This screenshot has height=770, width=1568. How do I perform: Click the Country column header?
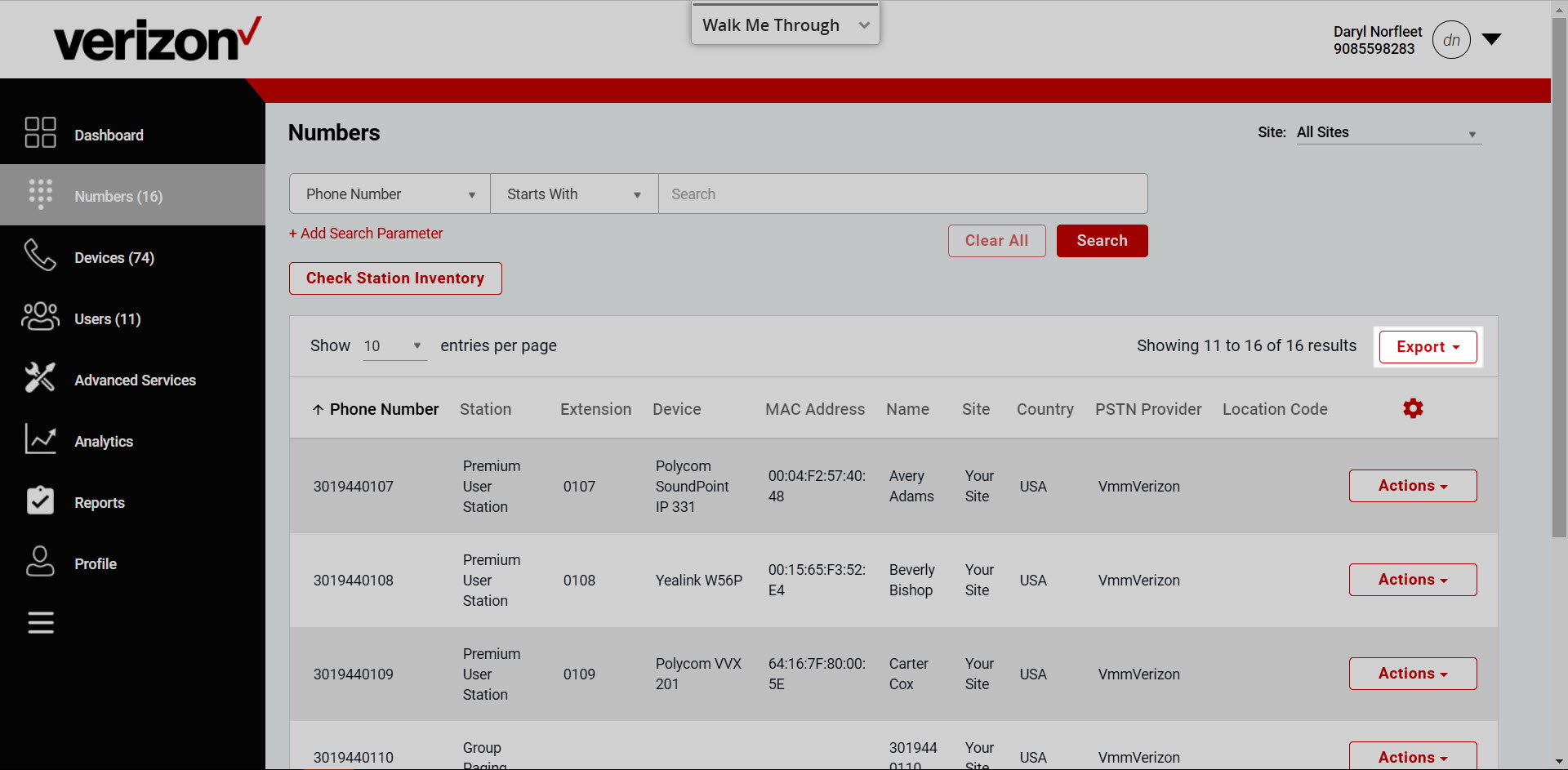click(1045, 409)
